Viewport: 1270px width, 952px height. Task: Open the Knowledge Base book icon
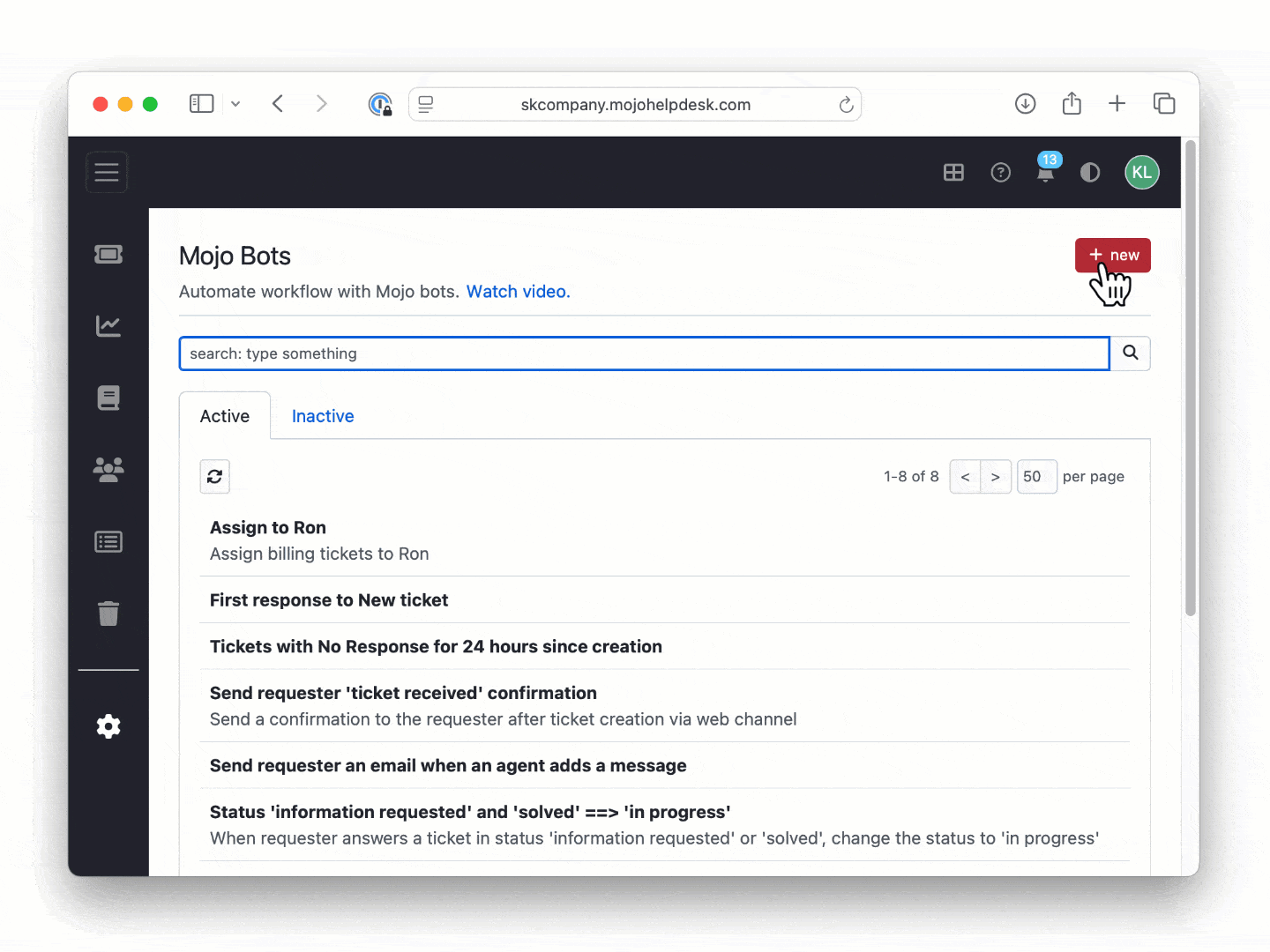click(x=108, y=398)
